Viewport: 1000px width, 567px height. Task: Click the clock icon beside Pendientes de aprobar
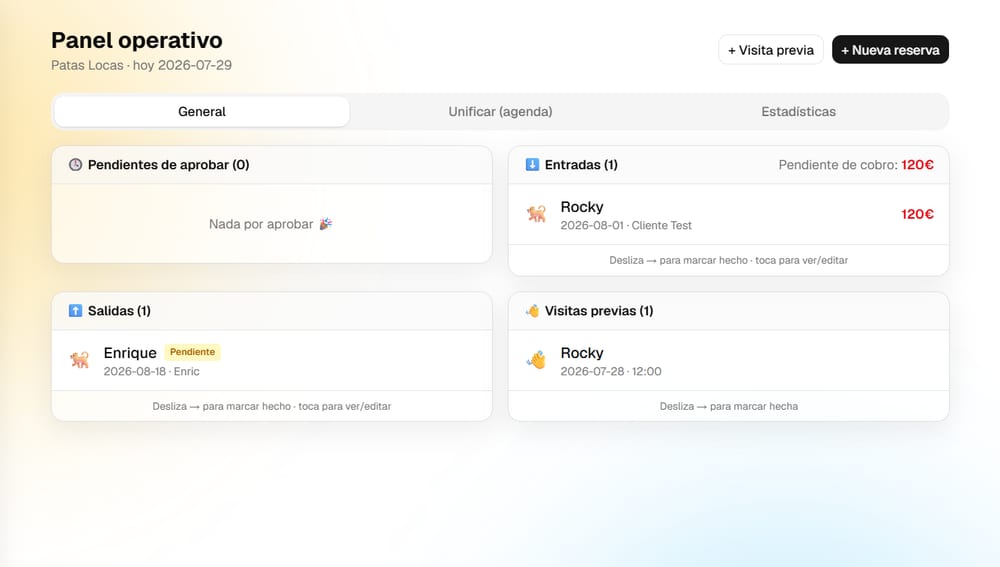click(x=75, y=165)
